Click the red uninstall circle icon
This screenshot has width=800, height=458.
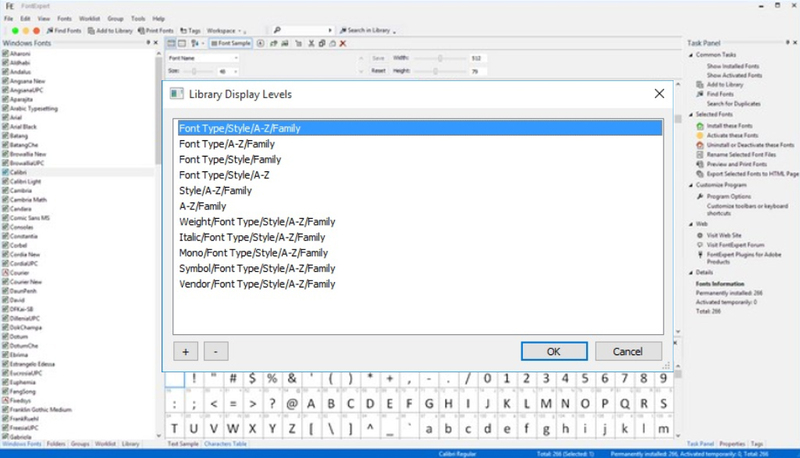coord(36,31)
